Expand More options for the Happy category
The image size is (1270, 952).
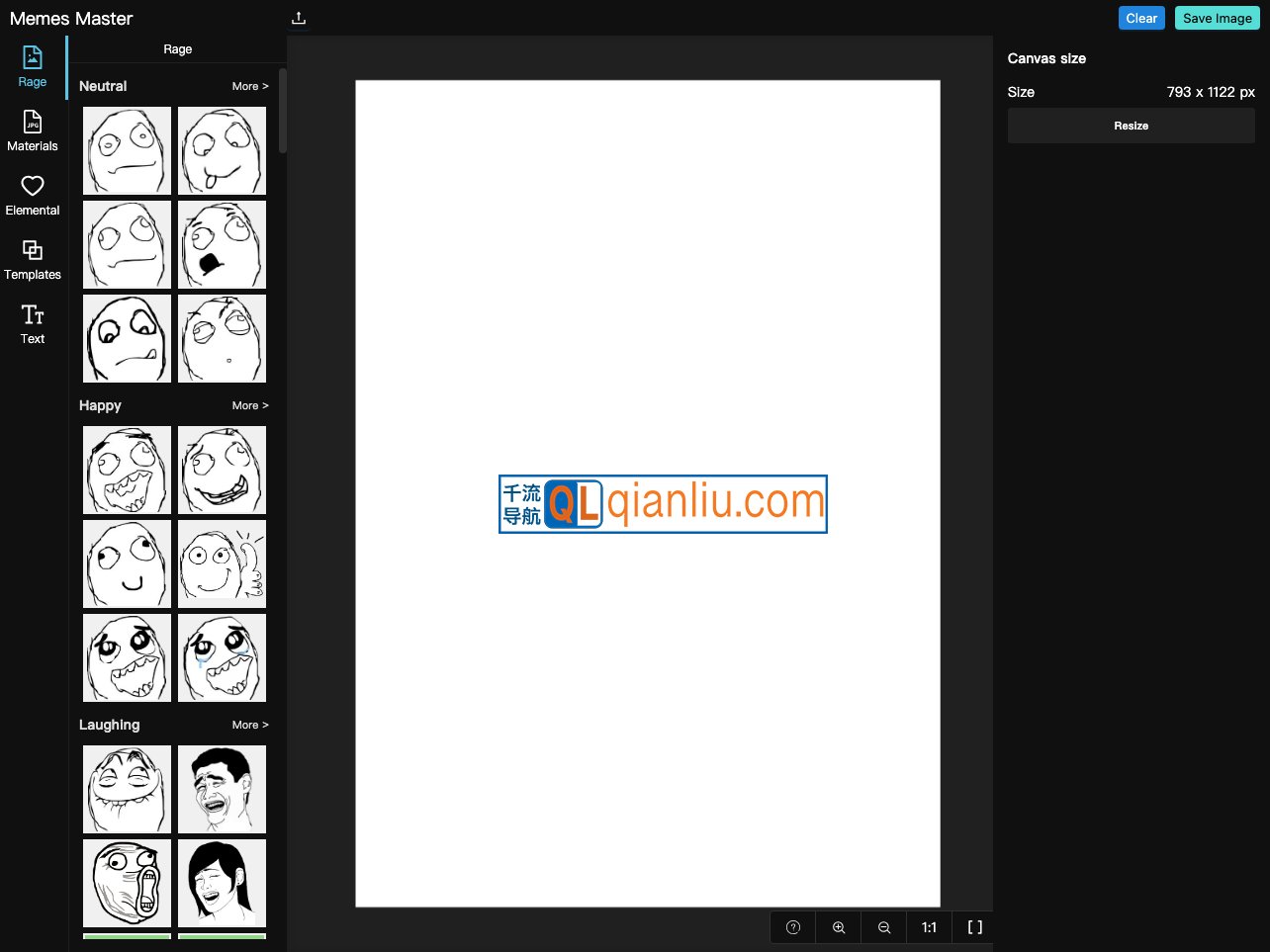coord(249,405)
